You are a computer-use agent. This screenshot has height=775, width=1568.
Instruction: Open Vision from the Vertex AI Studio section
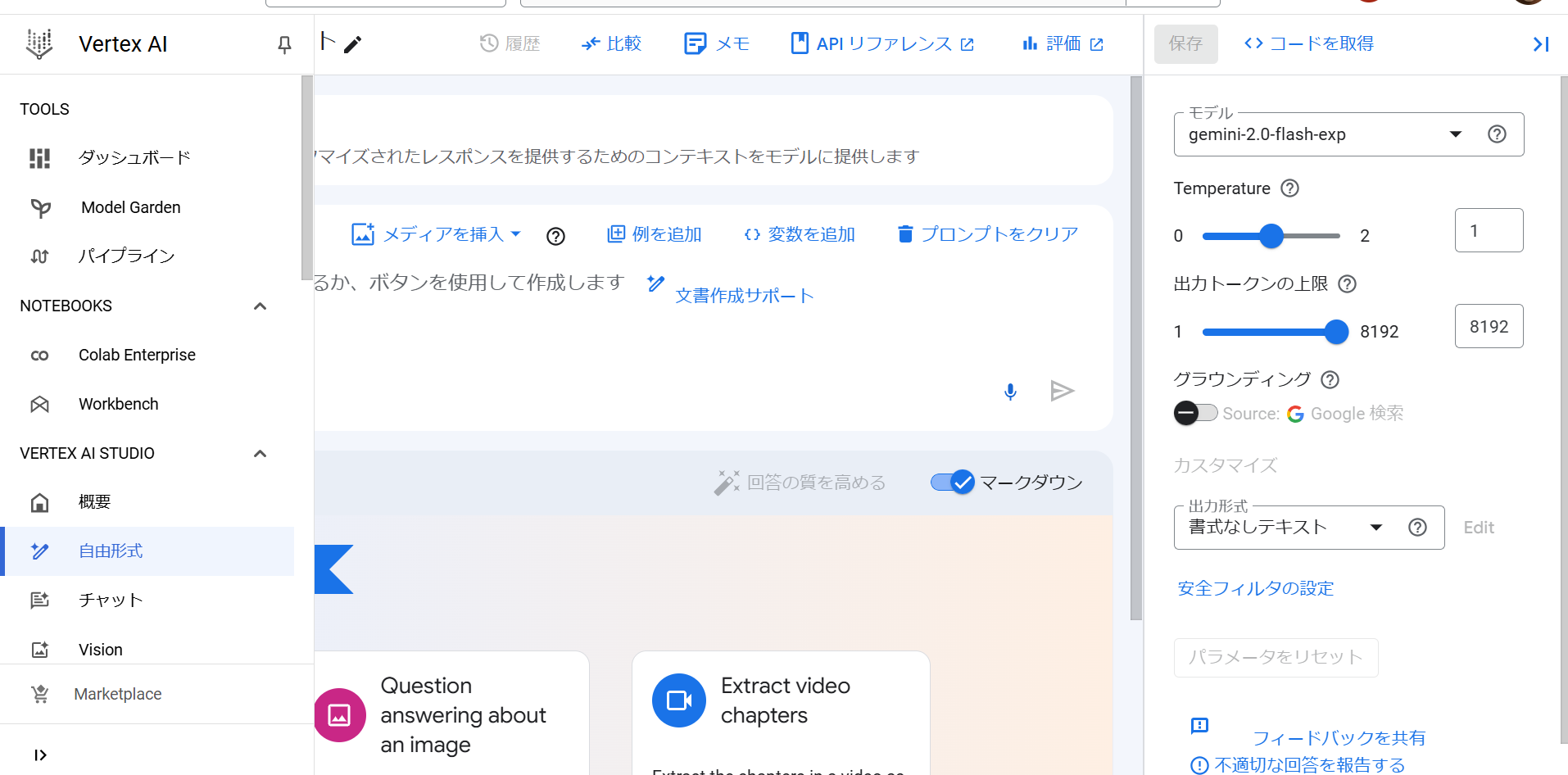coord(100,649)
